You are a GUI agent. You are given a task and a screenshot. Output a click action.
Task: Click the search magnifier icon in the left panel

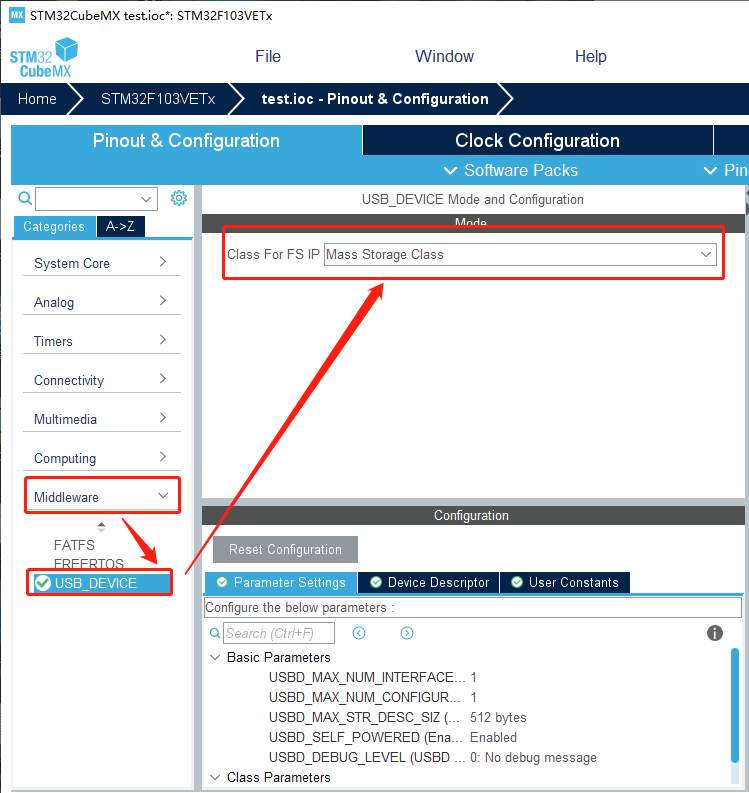[x=25, y=198]
